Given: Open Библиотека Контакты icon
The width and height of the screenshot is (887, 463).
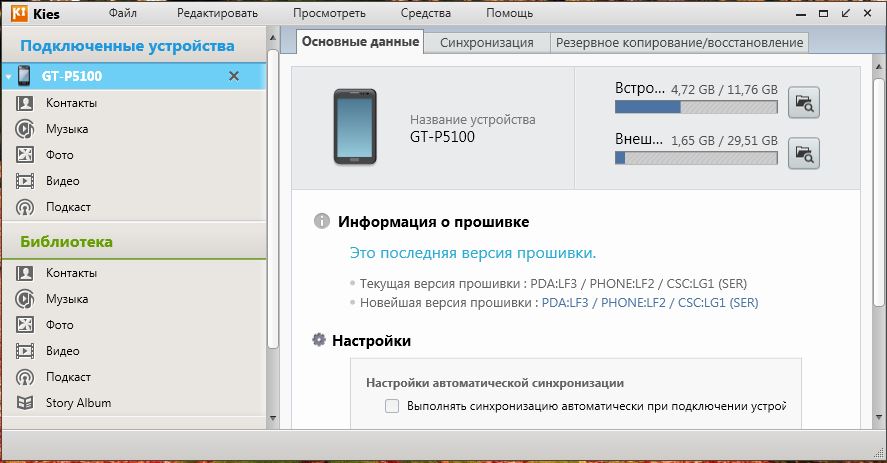Looking at the screenshot, I should [24, 273].
